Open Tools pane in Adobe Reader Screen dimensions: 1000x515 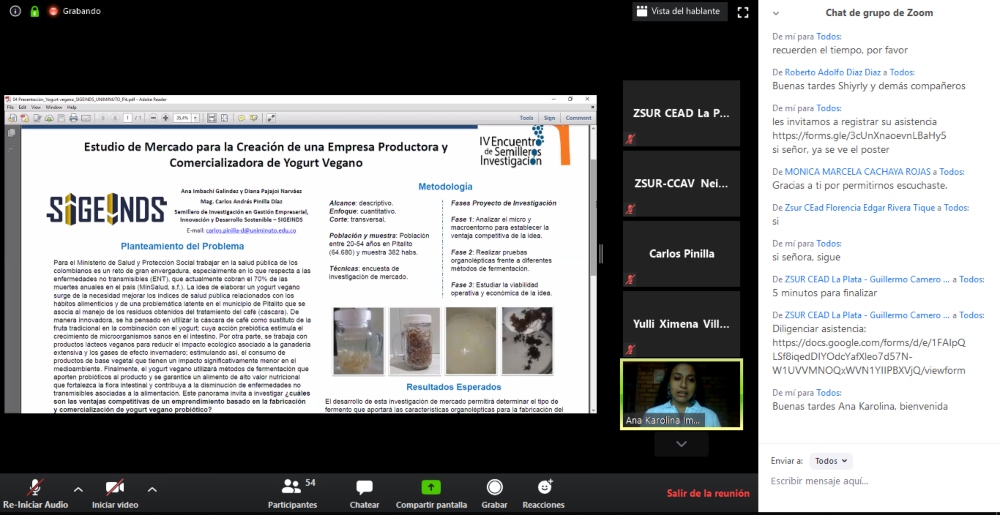526,118
